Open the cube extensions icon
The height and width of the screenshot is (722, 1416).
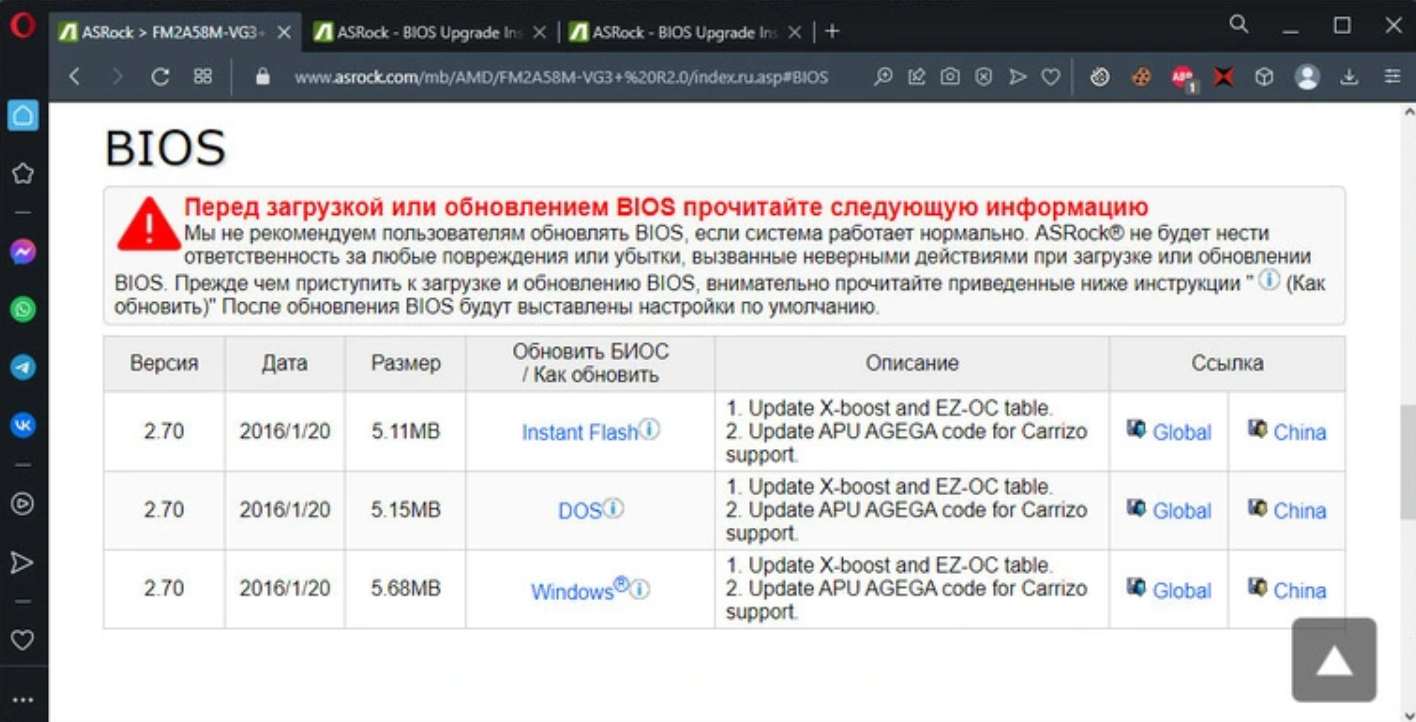tap(1264, 77)
